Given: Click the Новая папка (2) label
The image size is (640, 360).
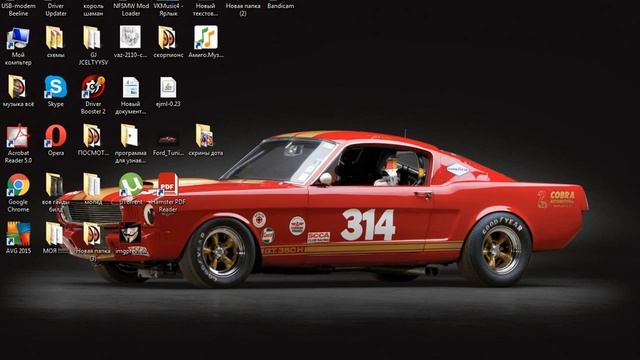Looking at the screenshot, I should point(243,10).
